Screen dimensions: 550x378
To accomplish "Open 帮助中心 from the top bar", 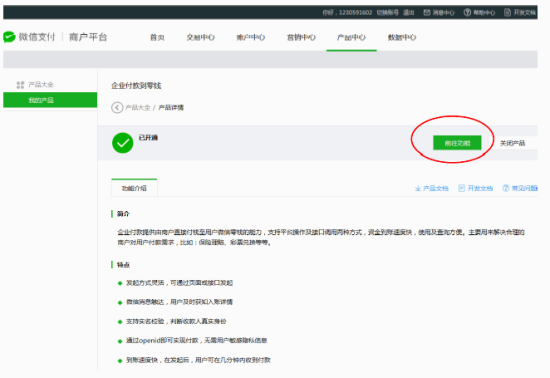I will click(484, 13).
